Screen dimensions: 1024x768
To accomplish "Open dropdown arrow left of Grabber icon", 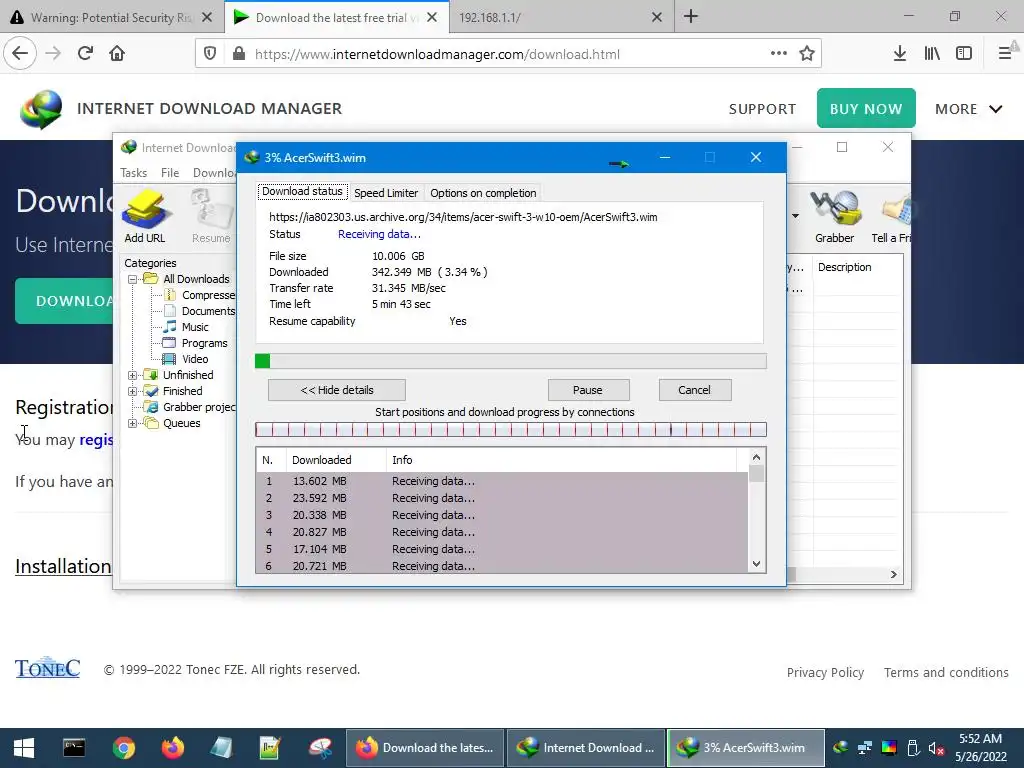I will 795,216.
